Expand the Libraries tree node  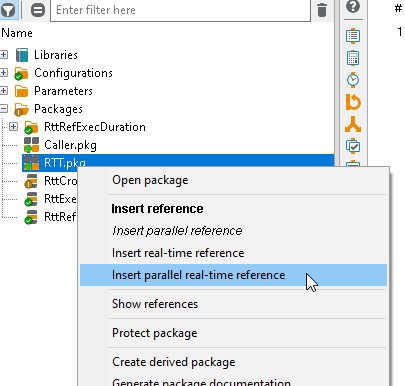(4, 55)
